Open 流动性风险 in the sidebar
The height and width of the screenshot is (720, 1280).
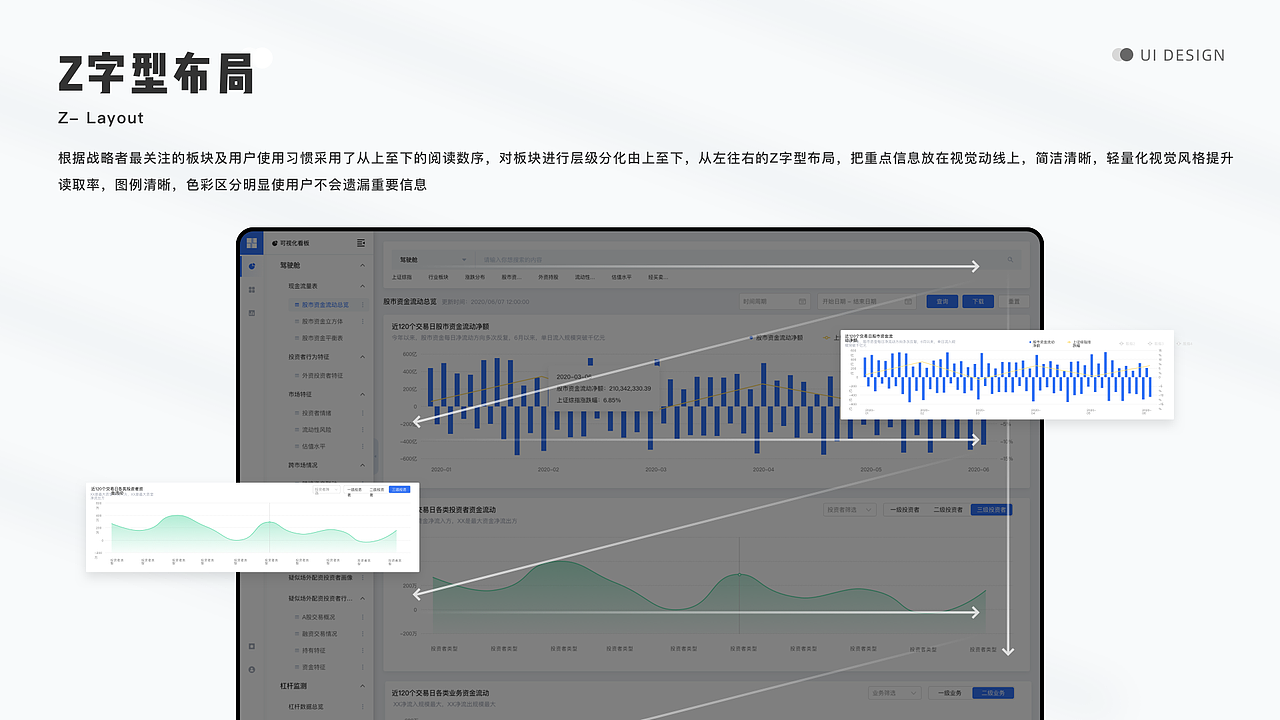pyautogui.click(x=316, y=430)
